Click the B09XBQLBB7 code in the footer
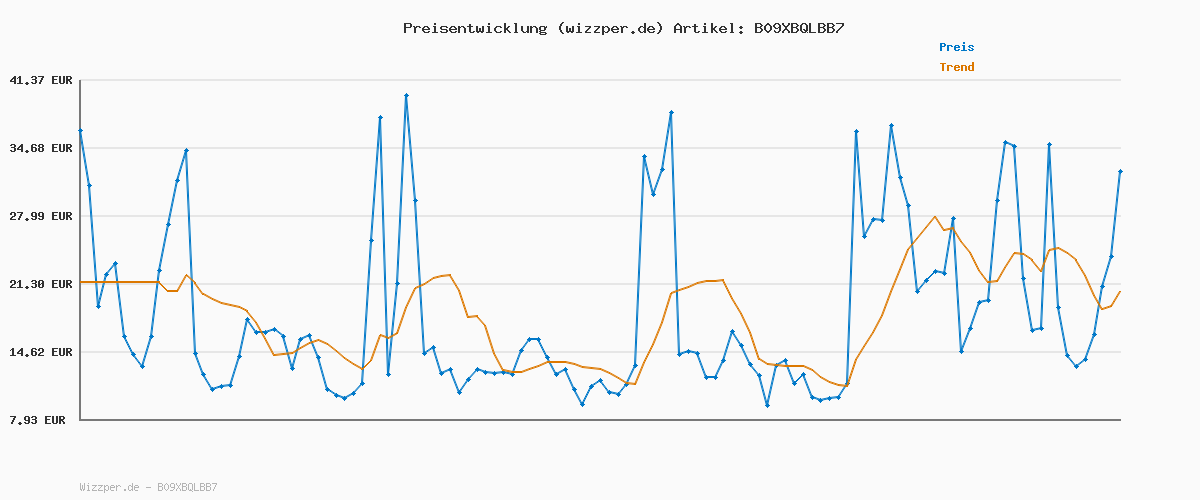Viewport: 1200px width, 500px height. [187, 487]
